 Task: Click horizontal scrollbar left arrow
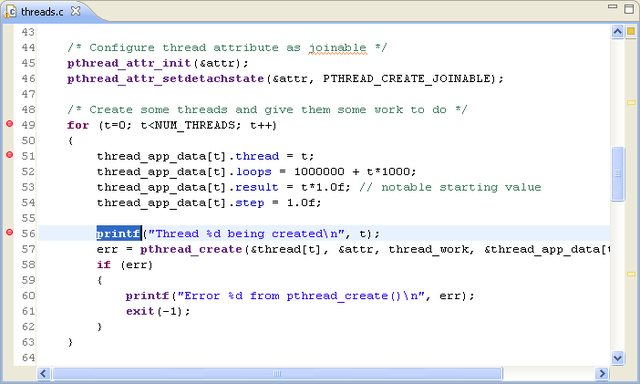pos(44,373)
